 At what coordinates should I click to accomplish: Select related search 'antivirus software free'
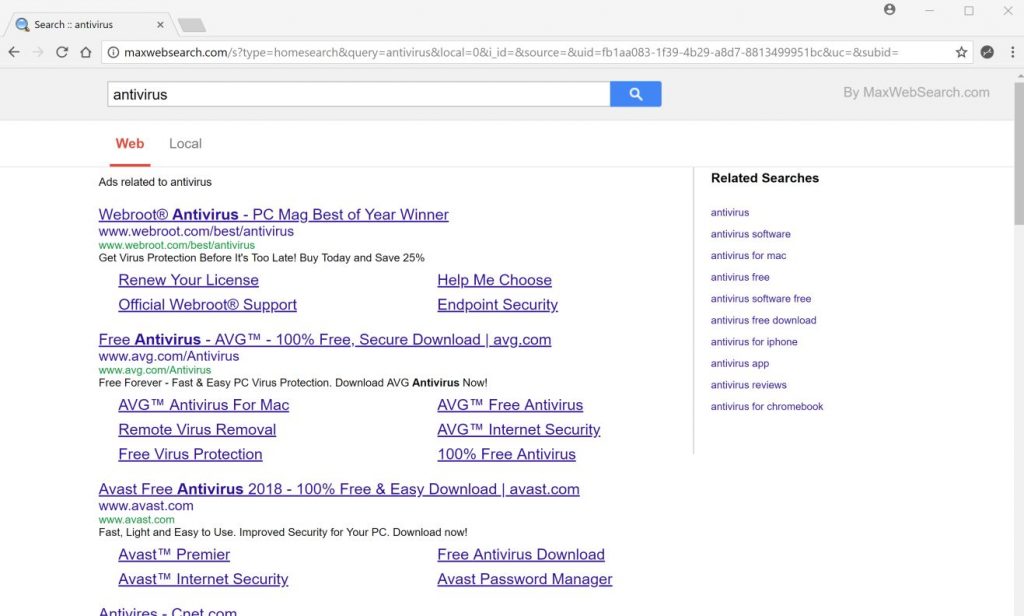pyautogui.click(x=761, y=299)
